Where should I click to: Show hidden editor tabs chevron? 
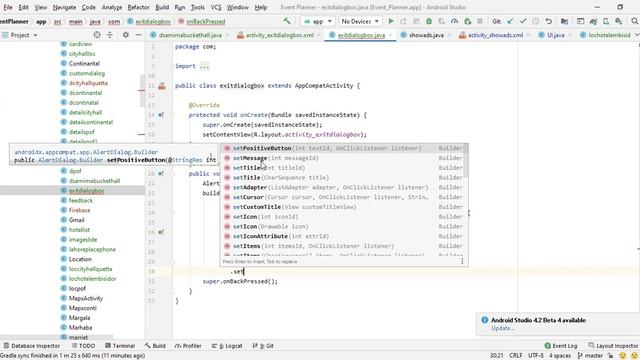click(637, 35)
